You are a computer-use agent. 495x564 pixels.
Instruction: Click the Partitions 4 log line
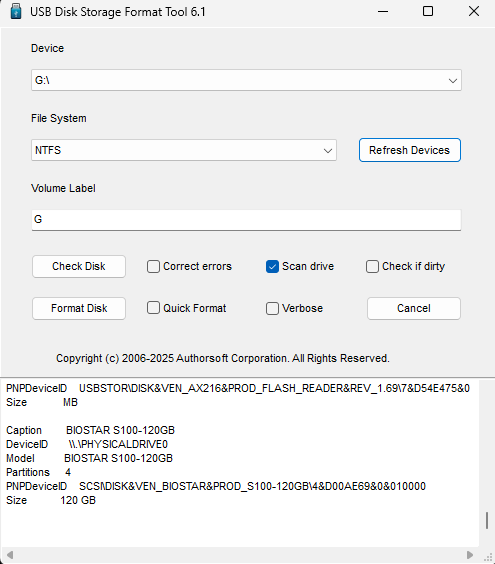38,472
